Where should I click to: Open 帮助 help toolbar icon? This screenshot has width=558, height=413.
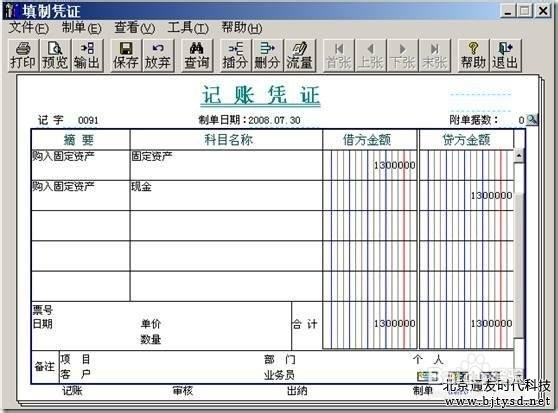(473, 56)
